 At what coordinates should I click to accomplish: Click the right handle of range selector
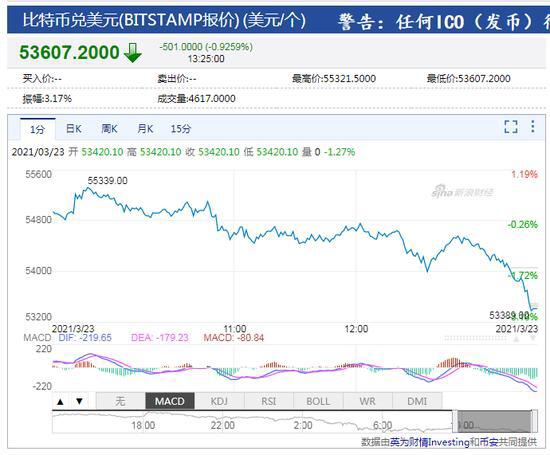click(535, 421)
